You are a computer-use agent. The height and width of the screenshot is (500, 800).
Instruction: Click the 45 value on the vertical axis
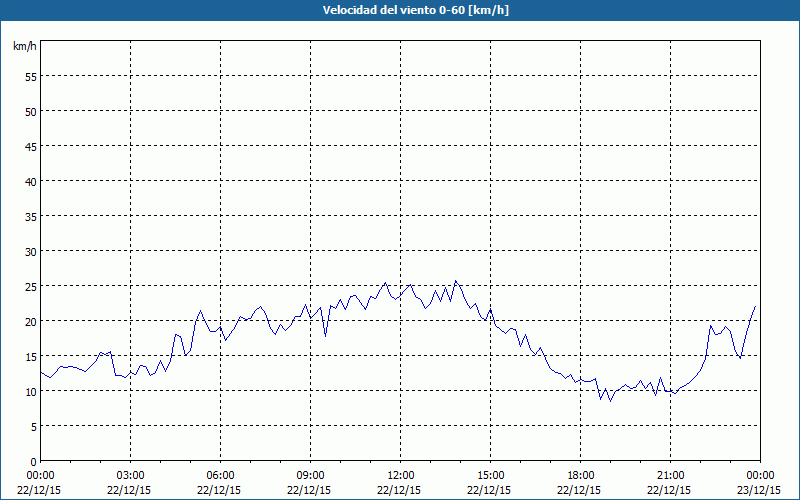tap(31, 147)
